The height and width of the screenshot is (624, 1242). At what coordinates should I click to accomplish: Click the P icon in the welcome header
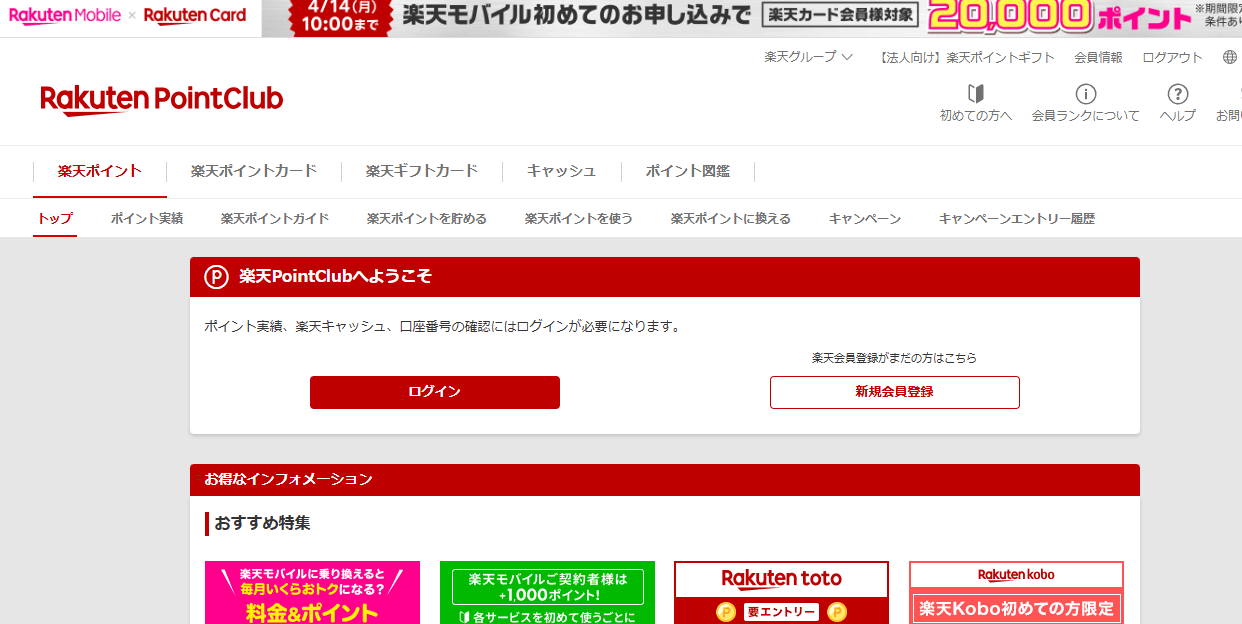[x=216, y=277]
